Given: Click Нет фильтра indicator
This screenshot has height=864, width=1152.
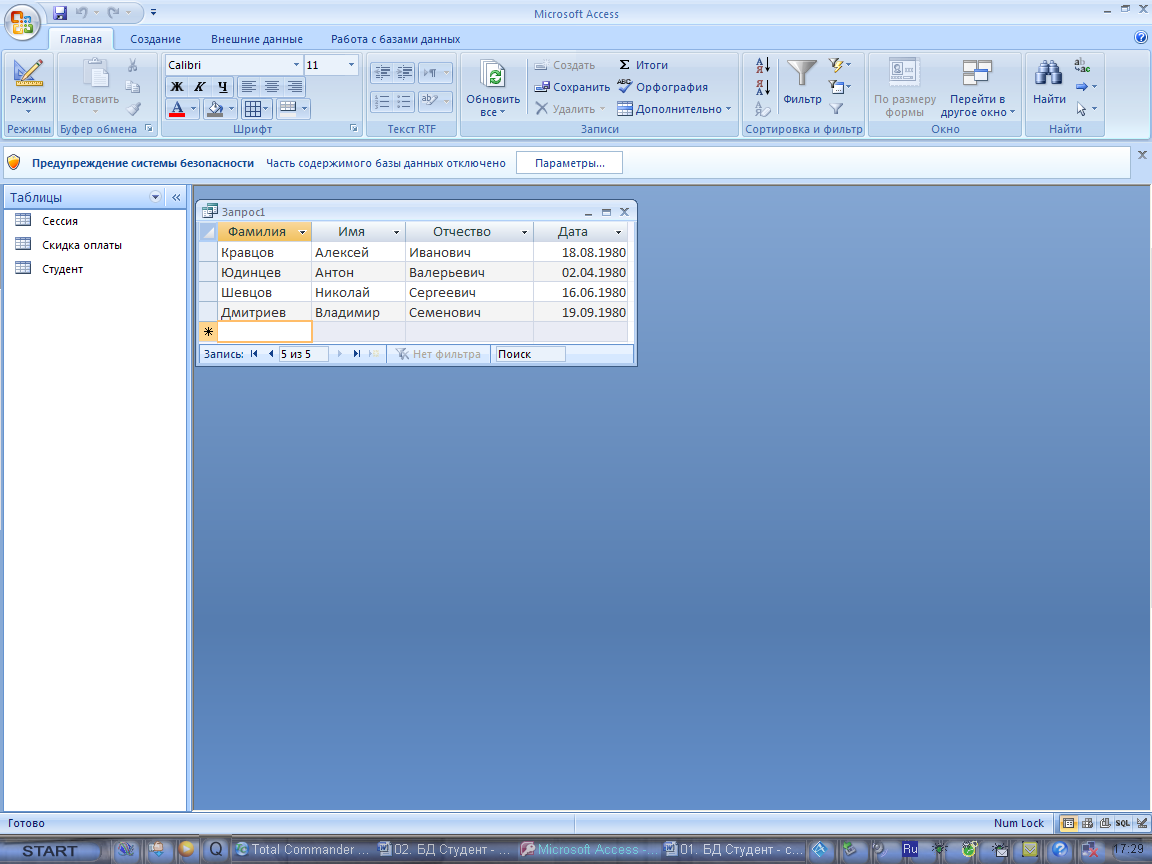Looking at the screenshot, I should tap(439, 354).
